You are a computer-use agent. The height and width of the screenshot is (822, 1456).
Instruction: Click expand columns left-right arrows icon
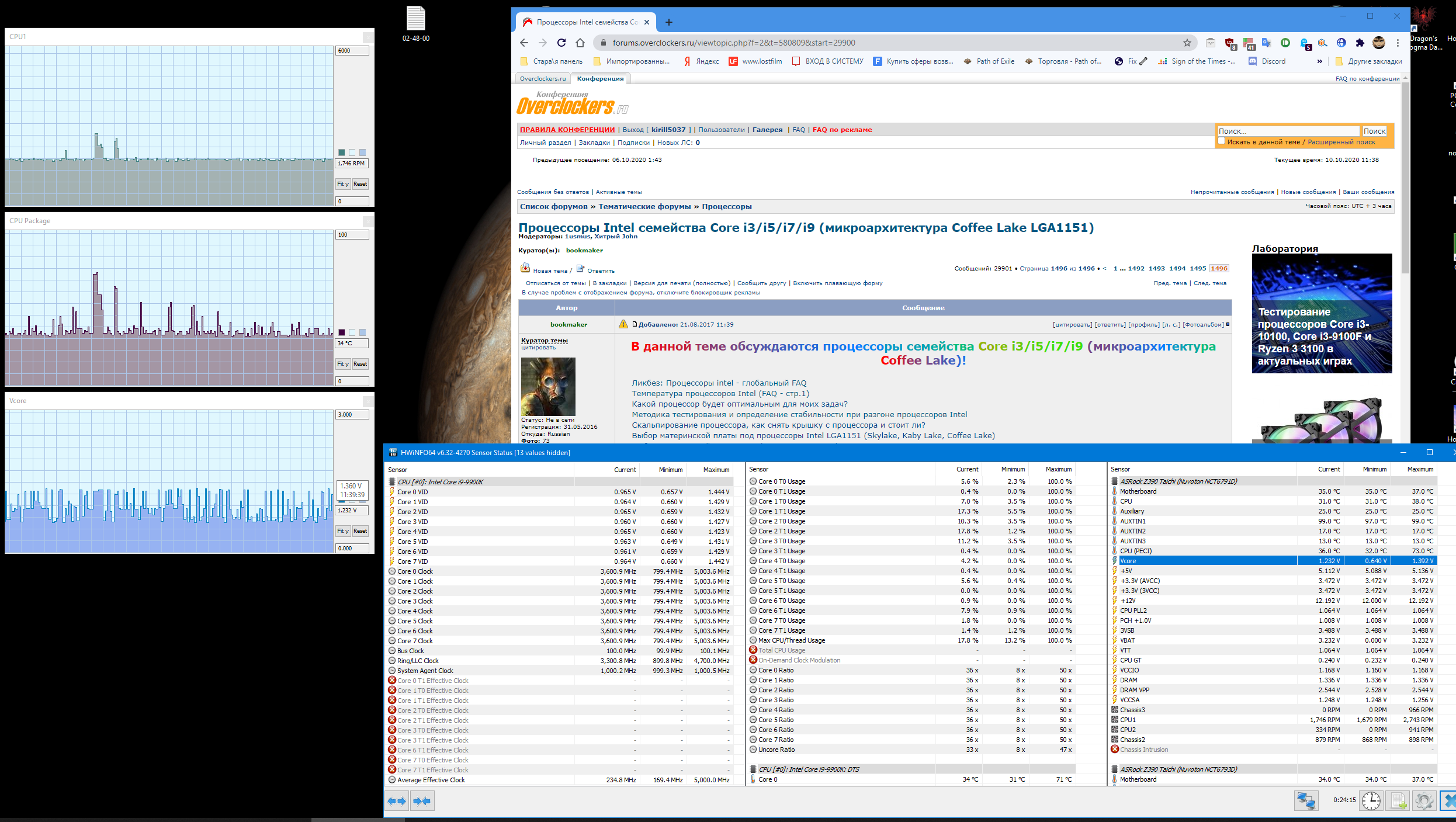click(397, 801)
